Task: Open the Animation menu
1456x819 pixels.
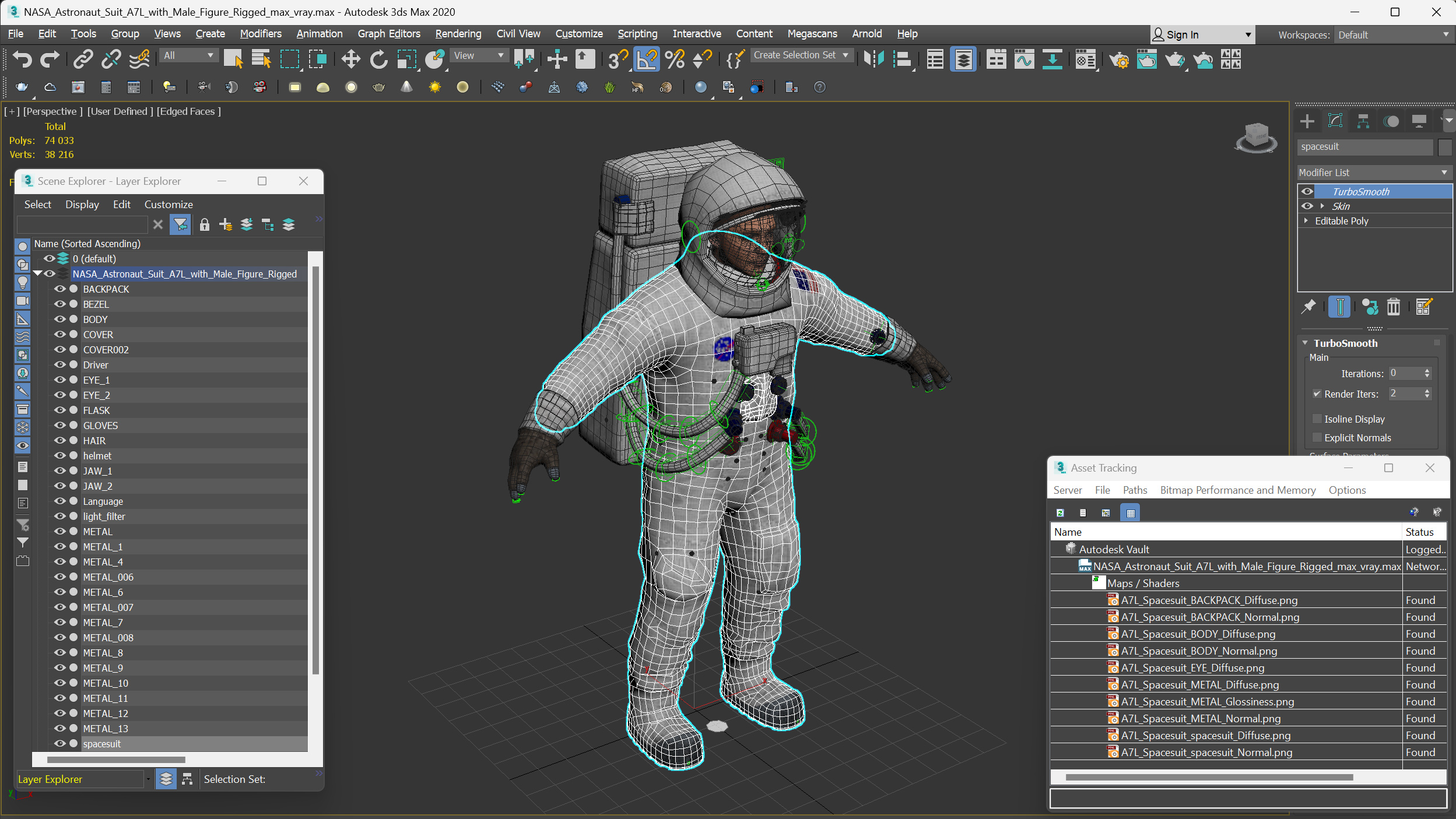Action: tap(320, 33)
